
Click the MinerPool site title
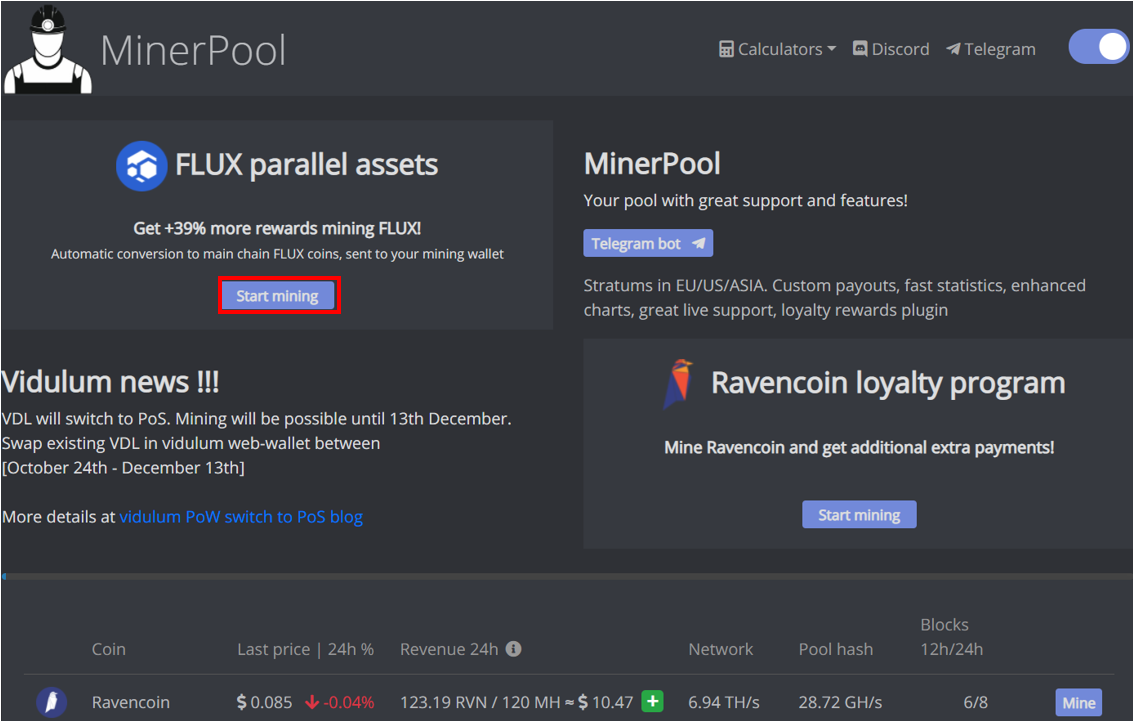click(x=193, y=50)
